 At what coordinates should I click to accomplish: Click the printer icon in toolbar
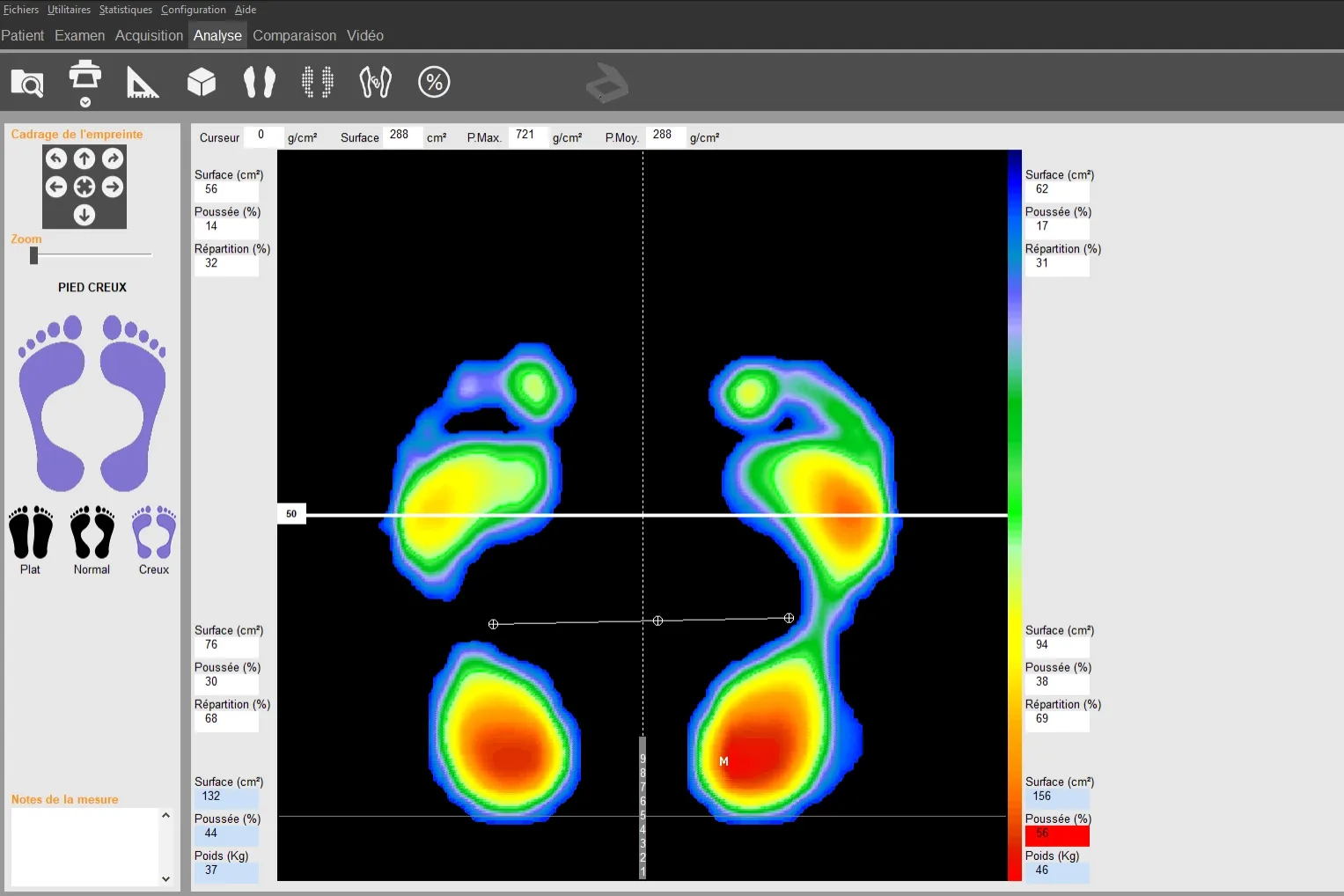[x=84, y=76]
